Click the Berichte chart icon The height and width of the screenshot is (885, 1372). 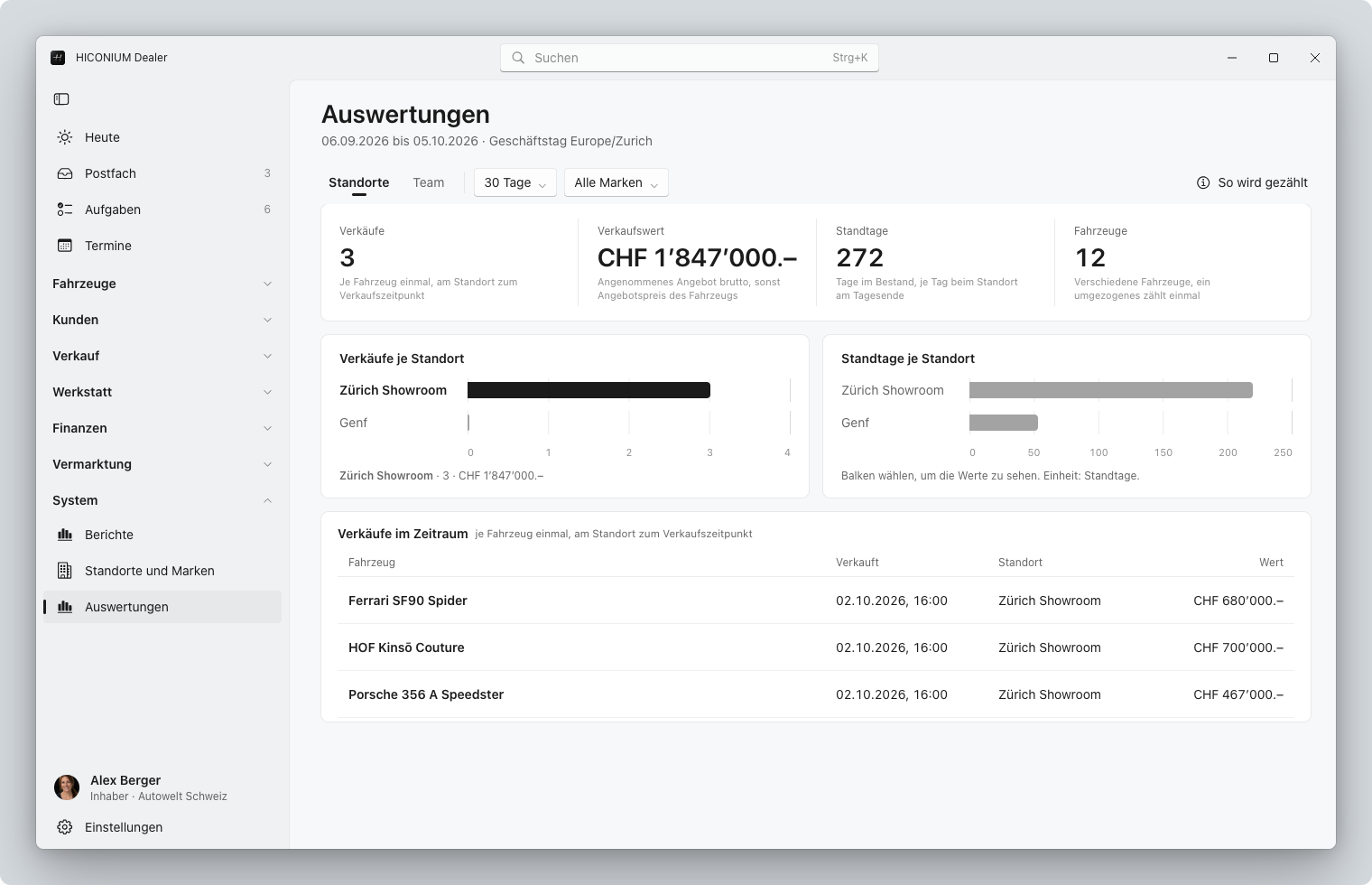click(65, 535)
